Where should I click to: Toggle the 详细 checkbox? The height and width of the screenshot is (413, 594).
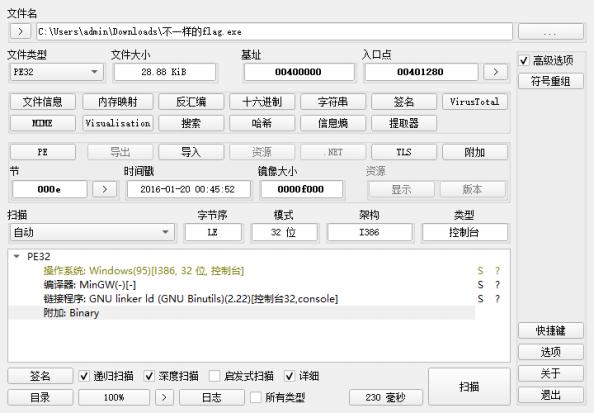tap(289, 376)
